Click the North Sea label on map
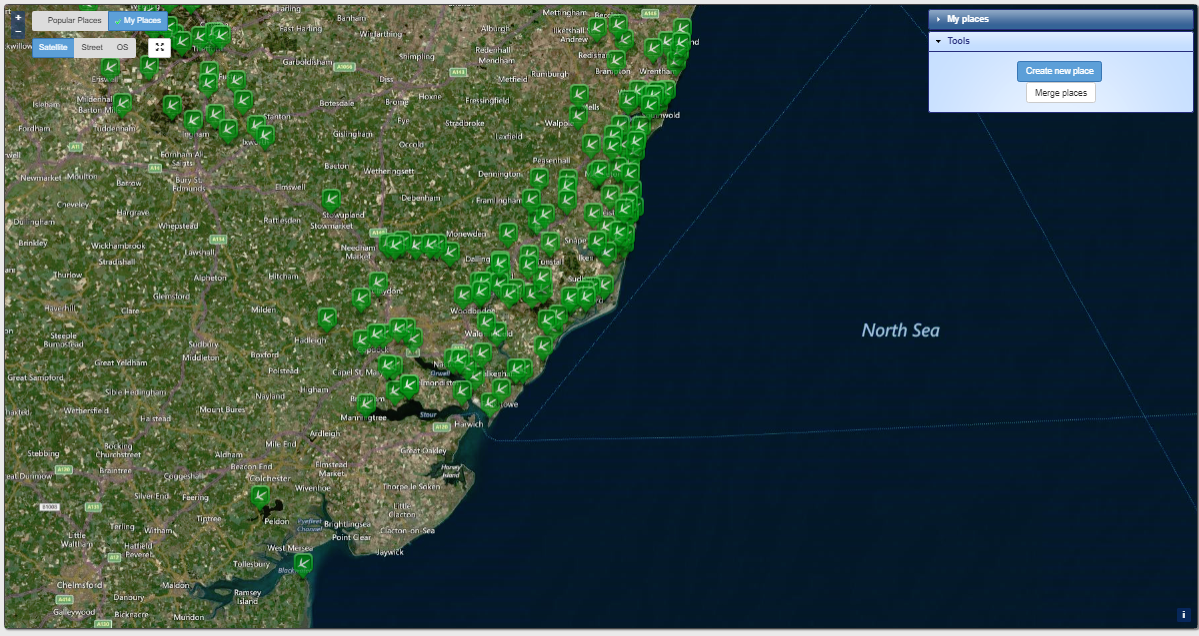1199x636 pixels. point(900,330)
